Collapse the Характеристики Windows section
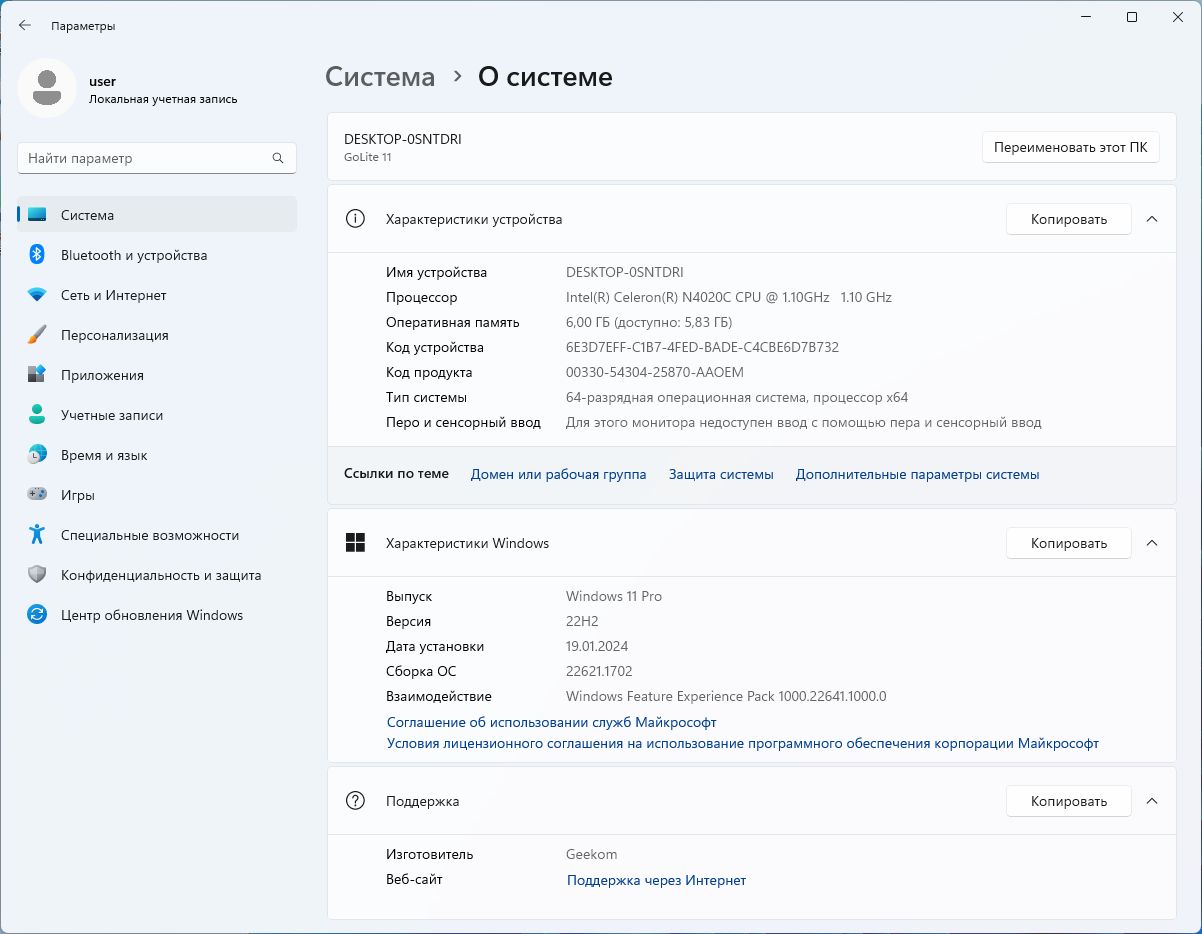This screenshot has height=934, width=1202. tap(1152, 543)
